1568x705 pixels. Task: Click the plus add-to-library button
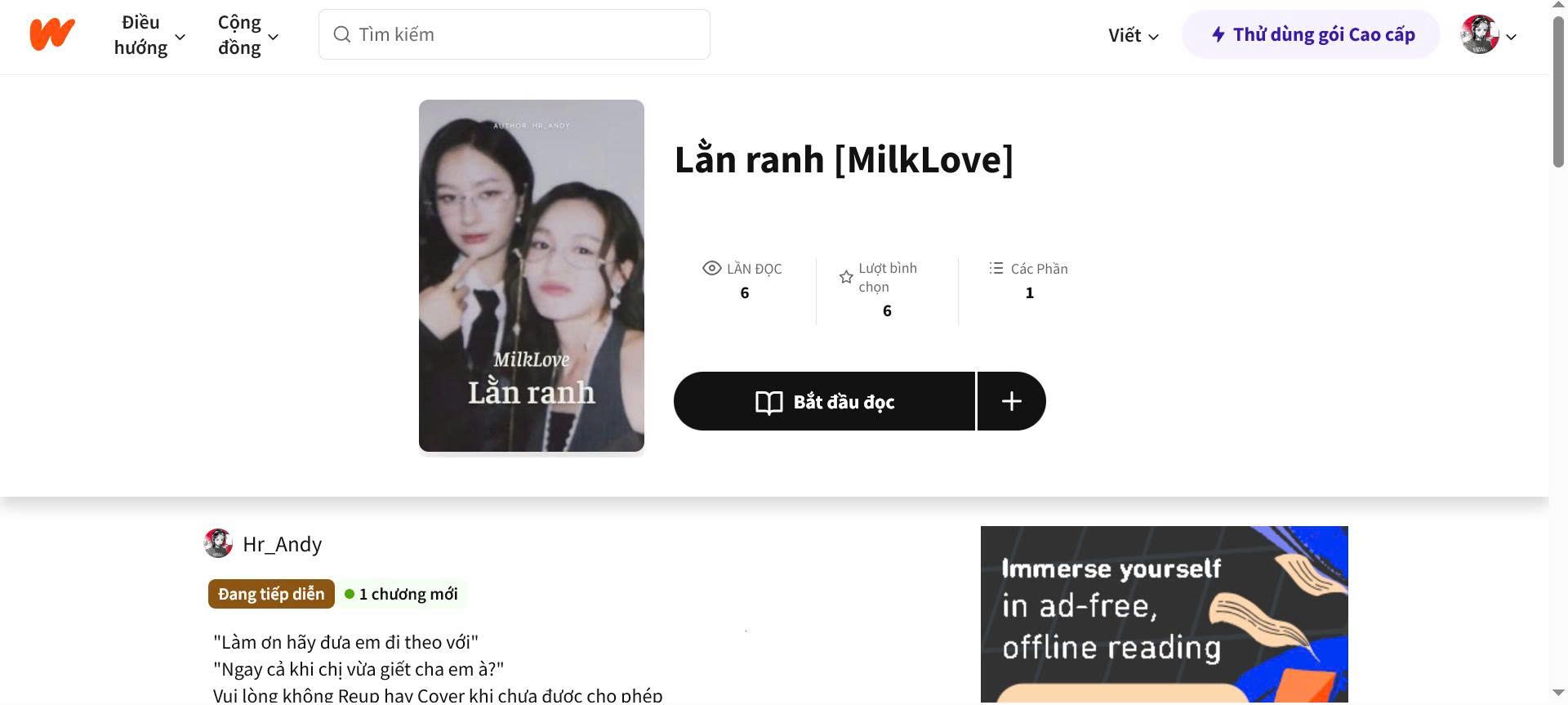1012,401
